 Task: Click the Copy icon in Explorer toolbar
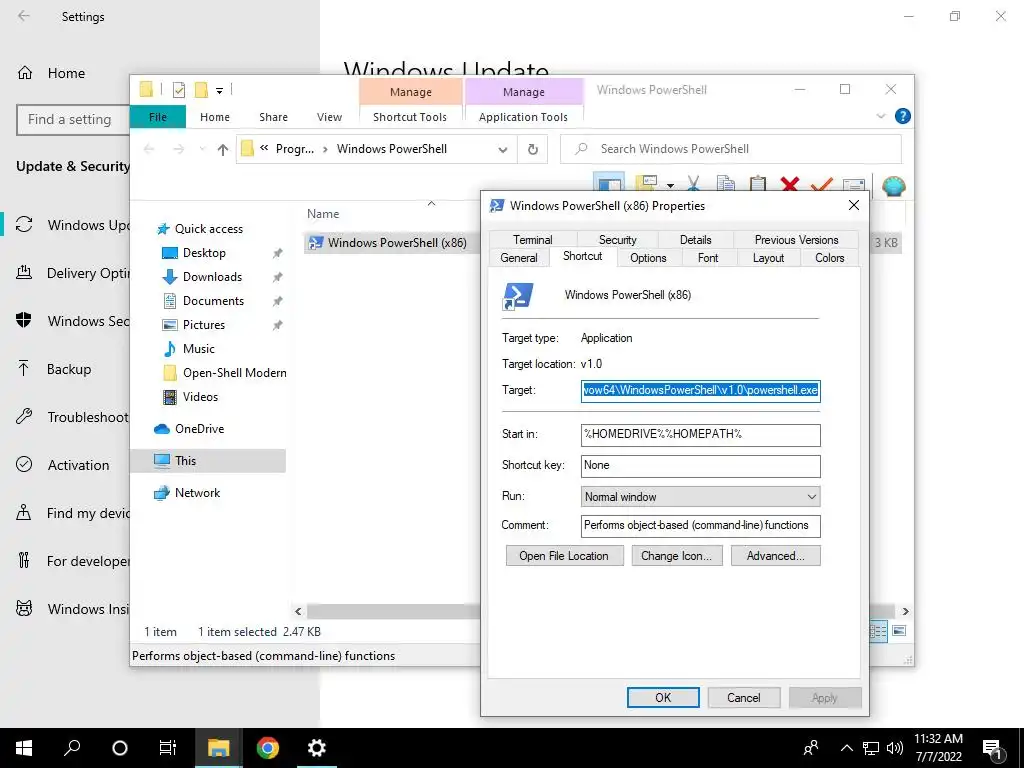(x=726, y=185)
